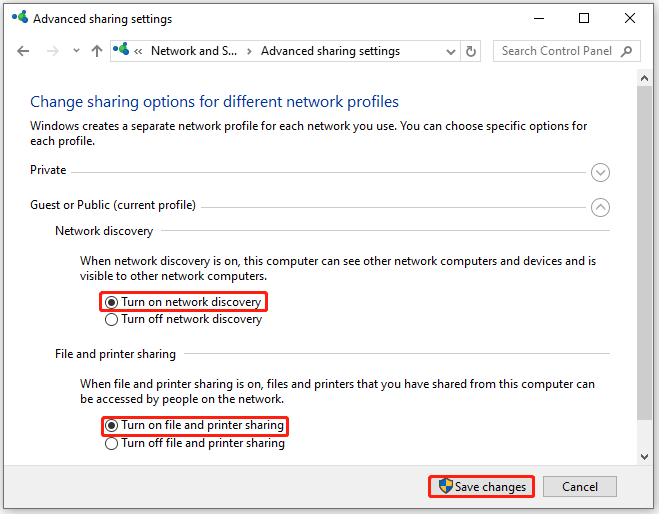Select Turn off file and printer sharing

[x=112, y=444]
